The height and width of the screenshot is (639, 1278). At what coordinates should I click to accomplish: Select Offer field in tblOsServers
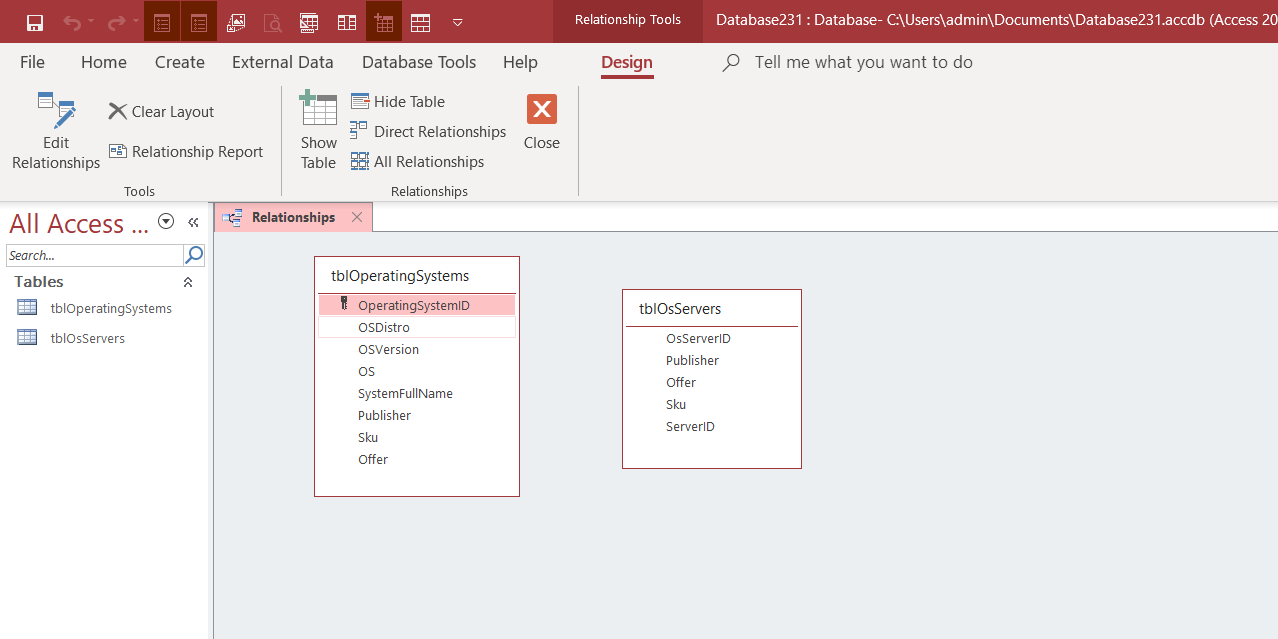click(712, 382)
